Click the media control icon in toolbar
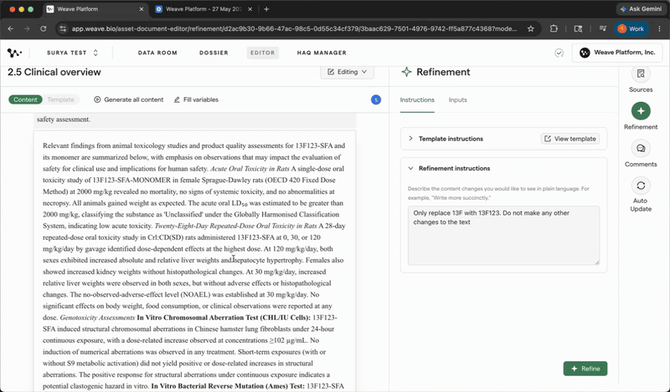 tap(603, 29)
